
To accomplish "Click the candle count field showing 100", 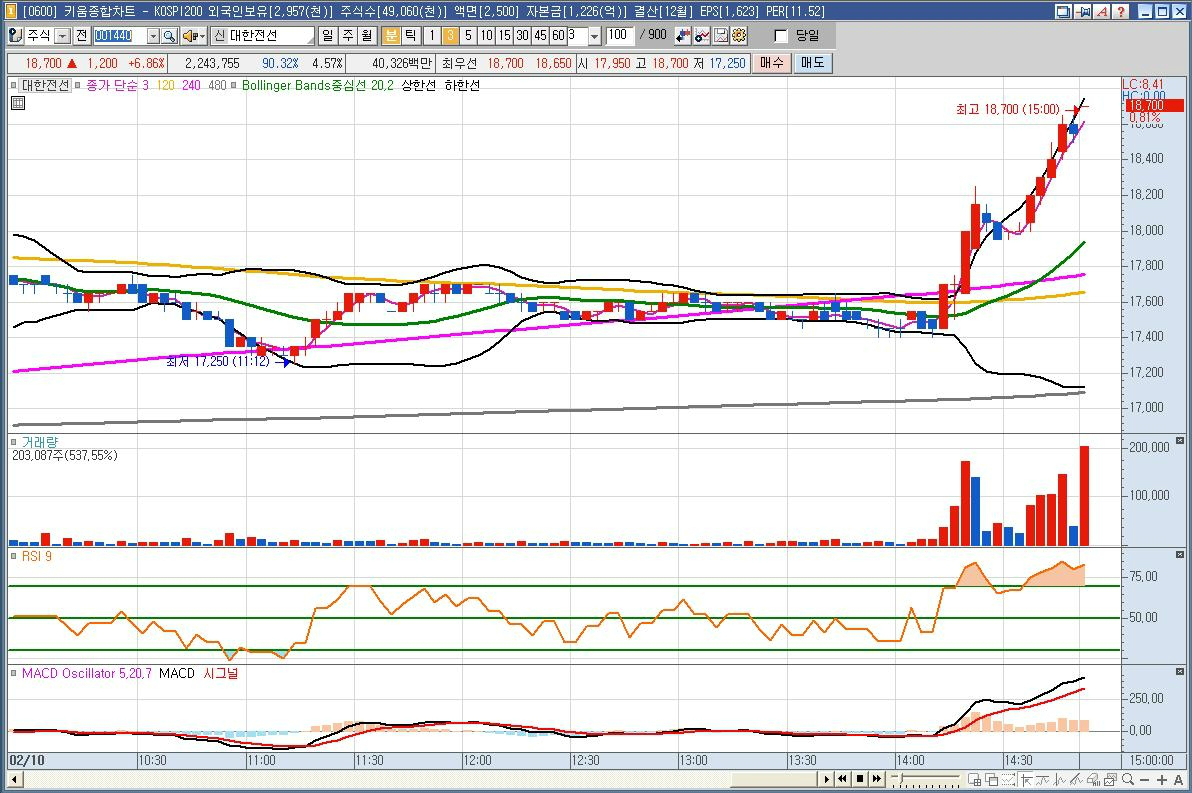I will [620, 36].
